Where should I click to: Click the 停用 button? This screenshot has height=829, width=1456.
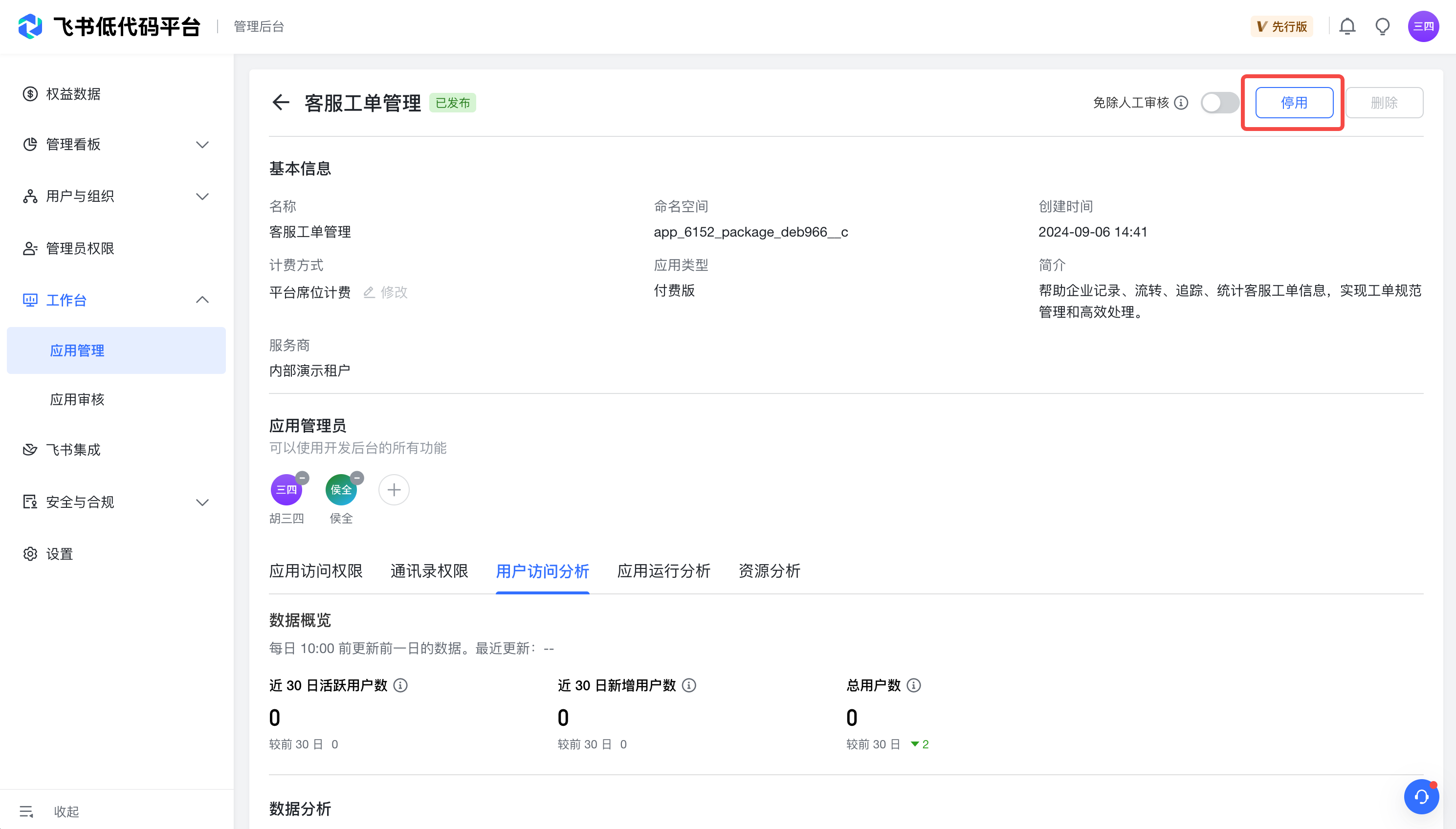click(x=1294, y=103)
